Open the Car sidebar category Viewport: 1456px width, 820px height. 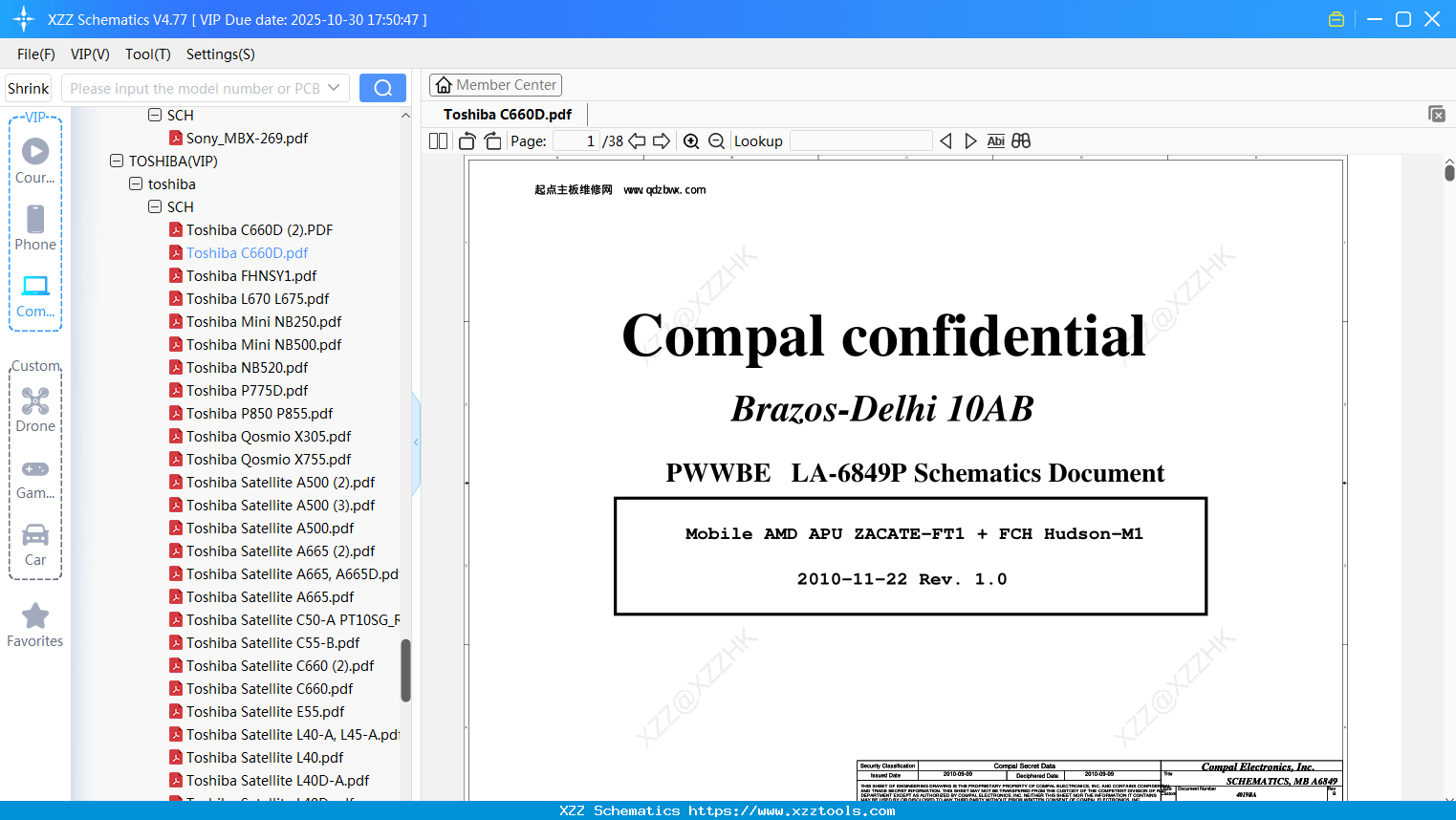pos(35,544)
